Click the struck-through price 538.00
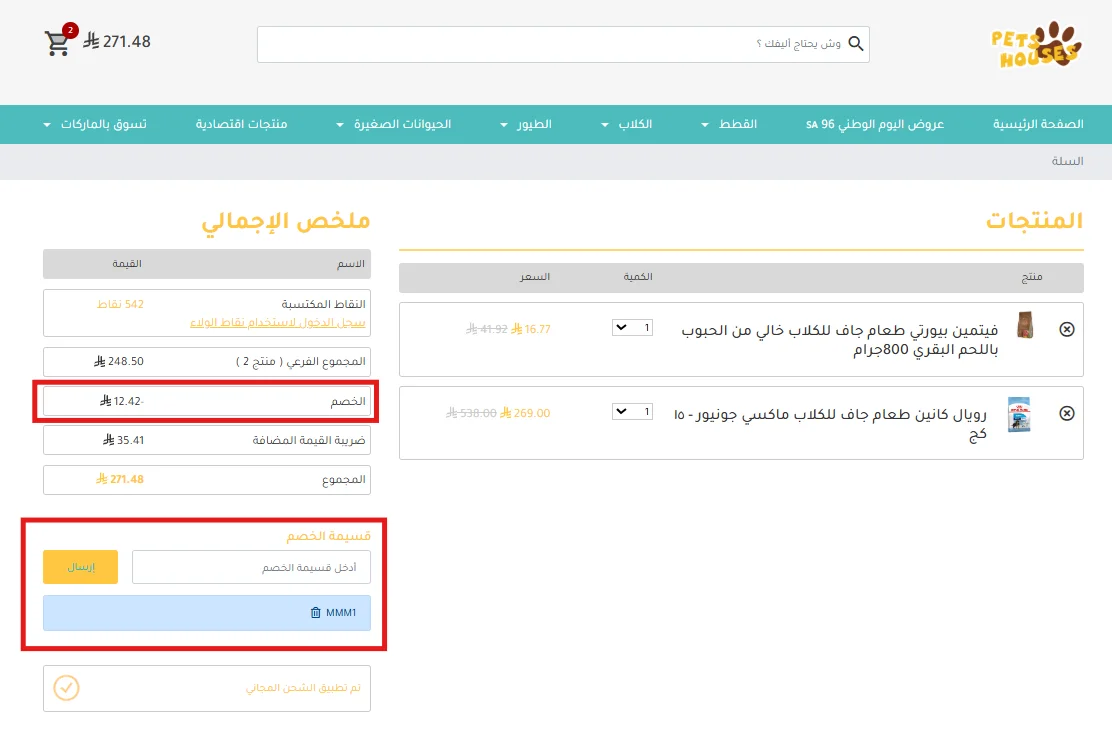Viewport: 1112px width, 732px height. click(x=471, y=414)
